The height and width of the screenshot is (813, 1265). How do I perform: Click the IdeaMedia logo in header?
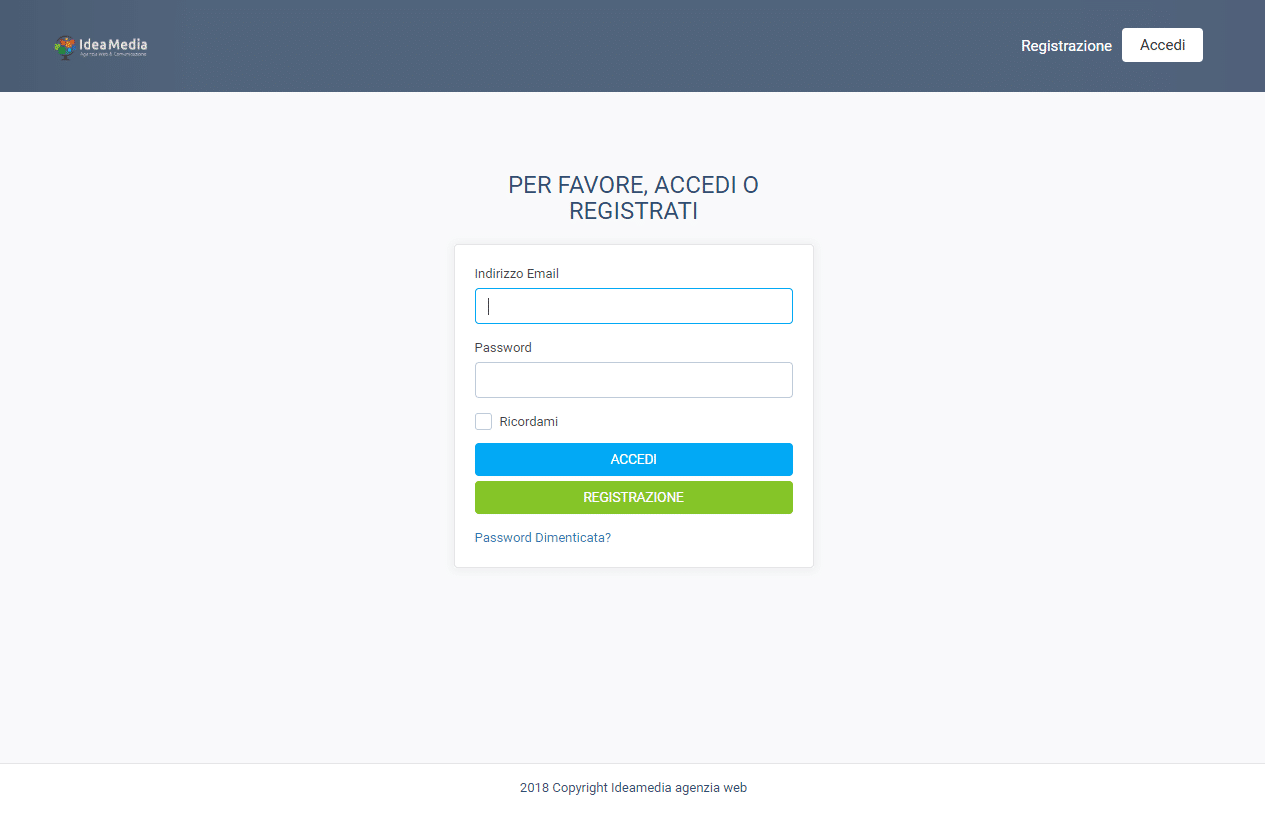tap(101, 46)
